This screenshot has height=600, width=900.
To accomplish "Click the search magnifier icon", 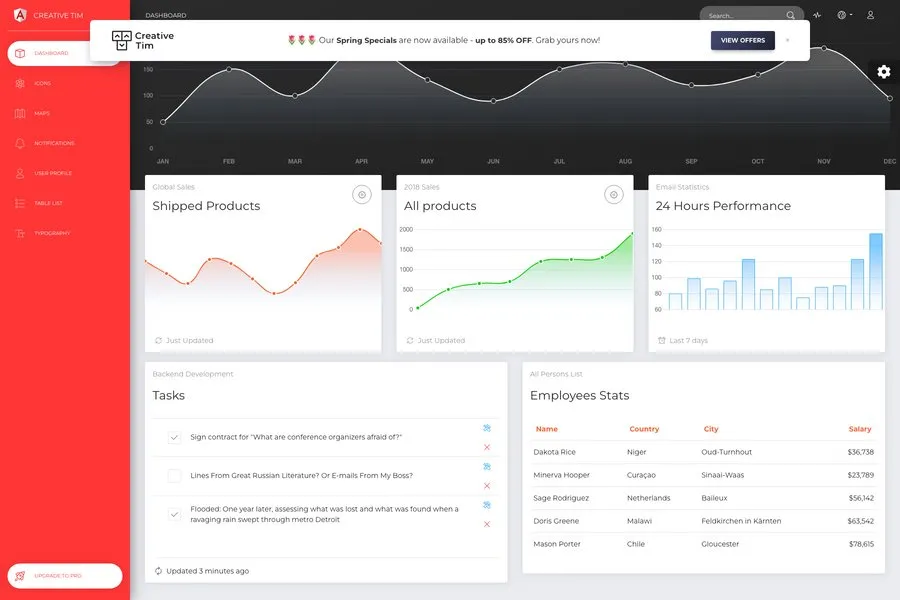I will coord(791,16).
